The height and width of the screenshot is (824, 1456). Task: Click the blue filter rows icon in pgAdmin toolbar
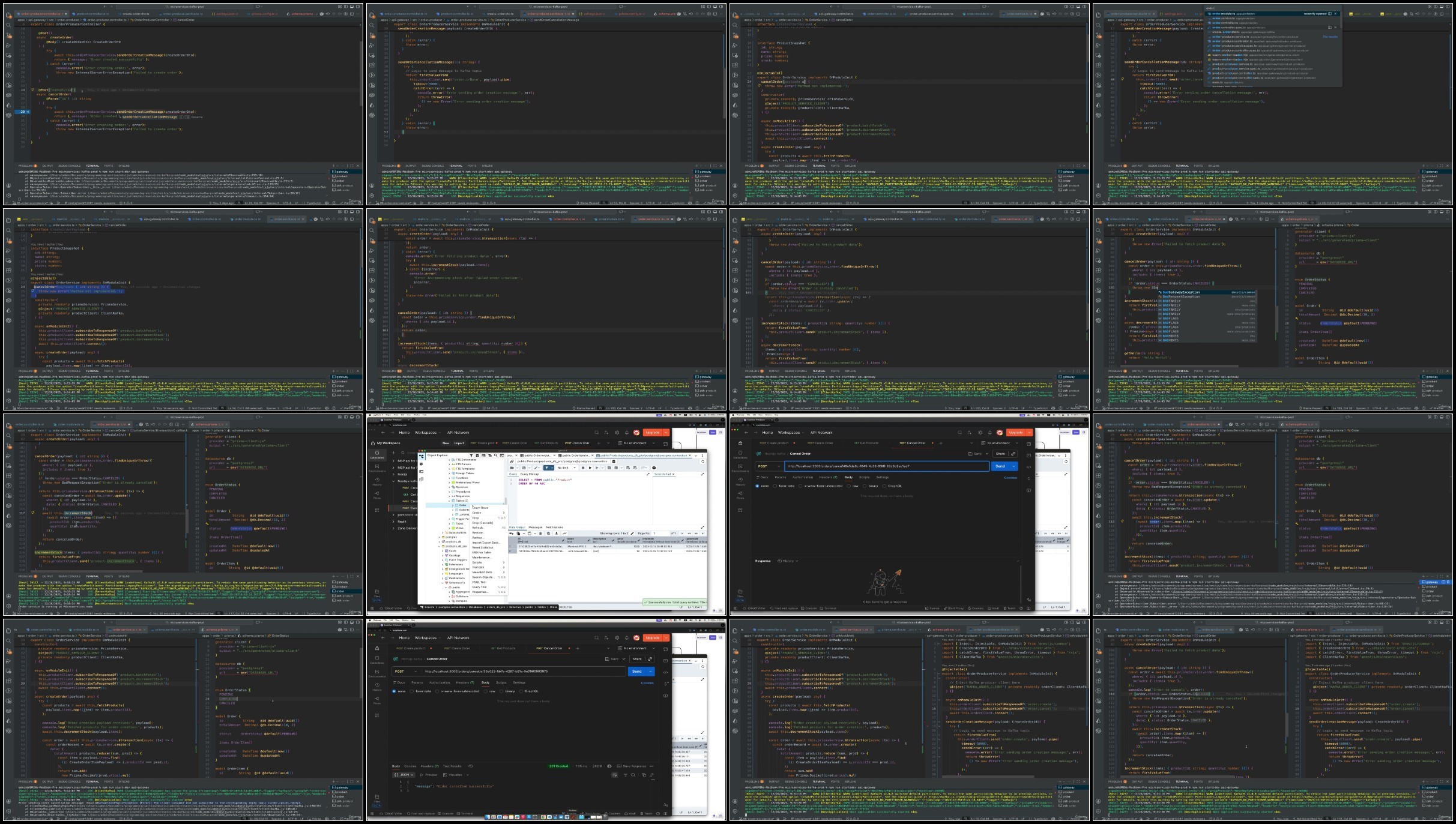click(546, 468)
